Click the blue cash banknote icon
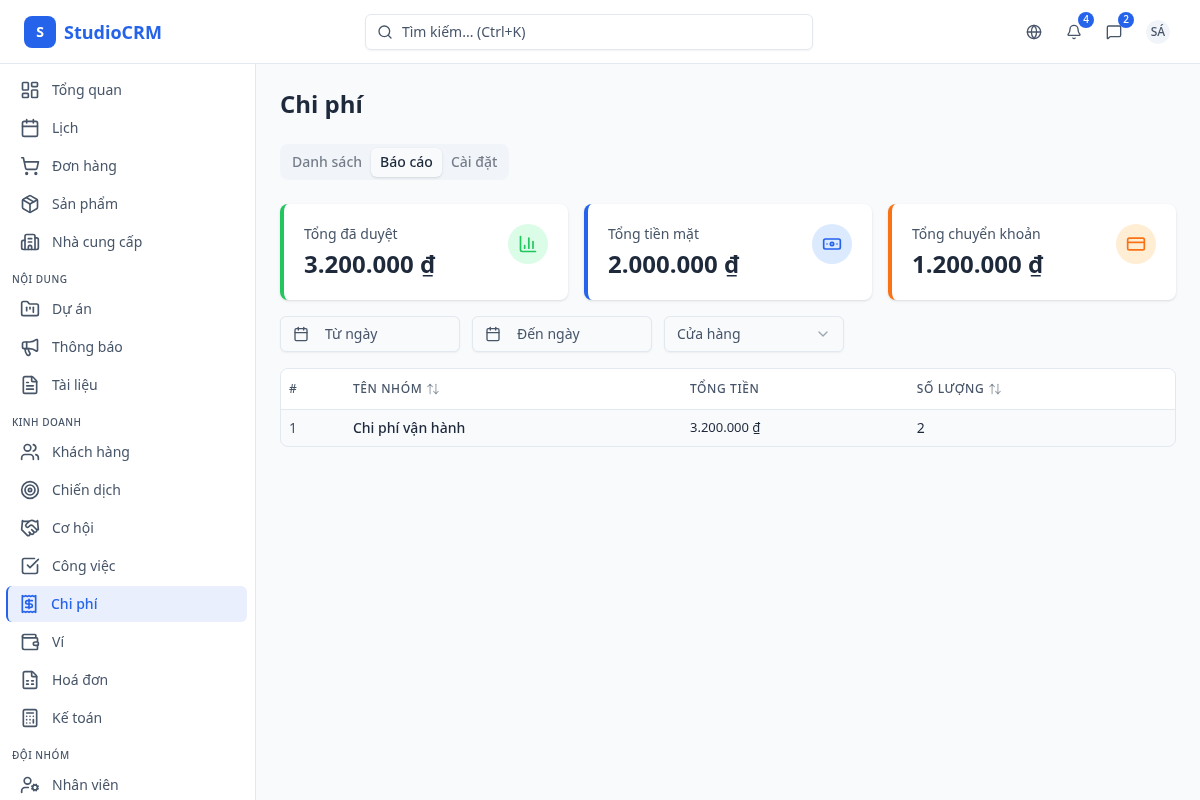1200x800 pixels. pos(832,244)
